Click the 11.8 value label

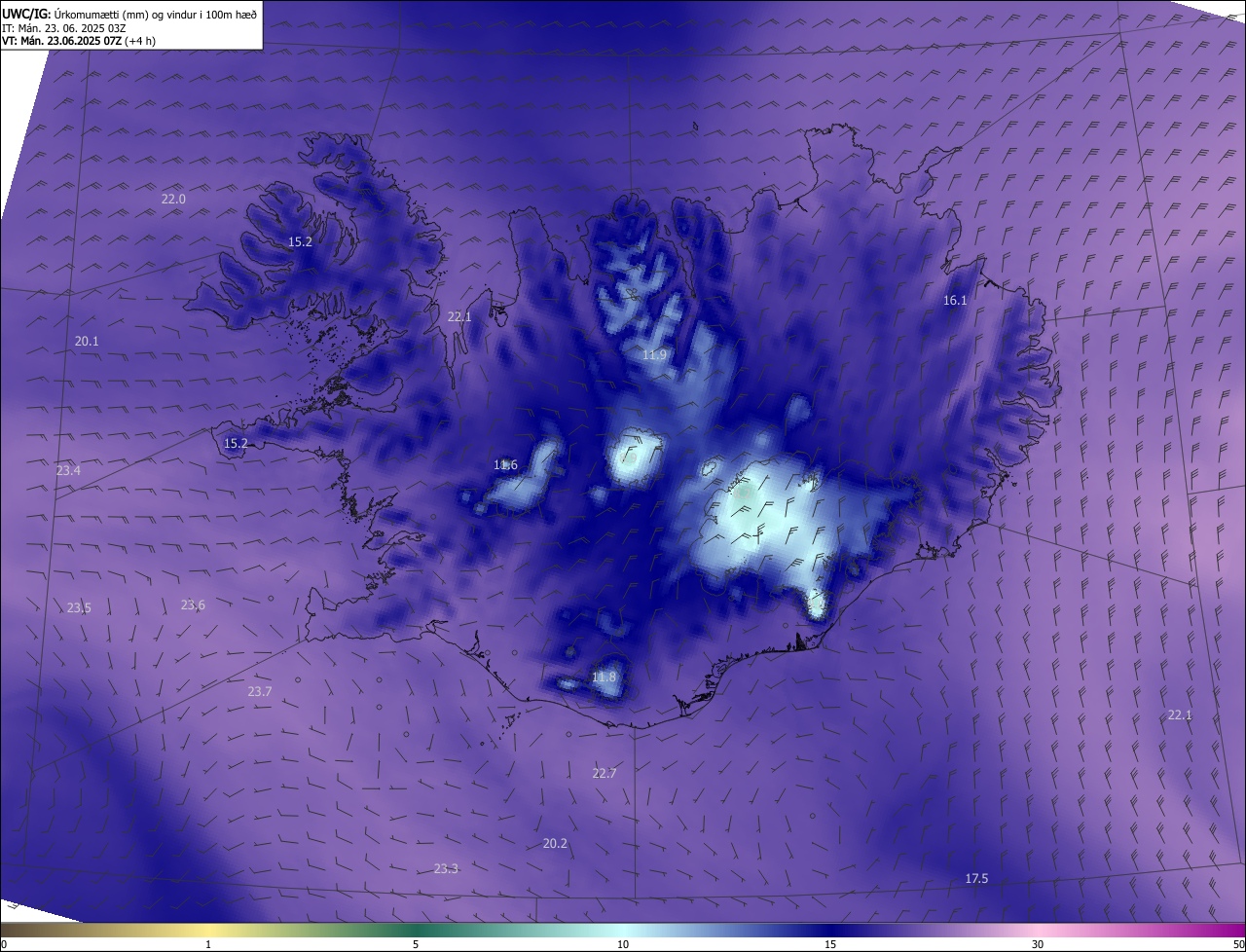604,677
